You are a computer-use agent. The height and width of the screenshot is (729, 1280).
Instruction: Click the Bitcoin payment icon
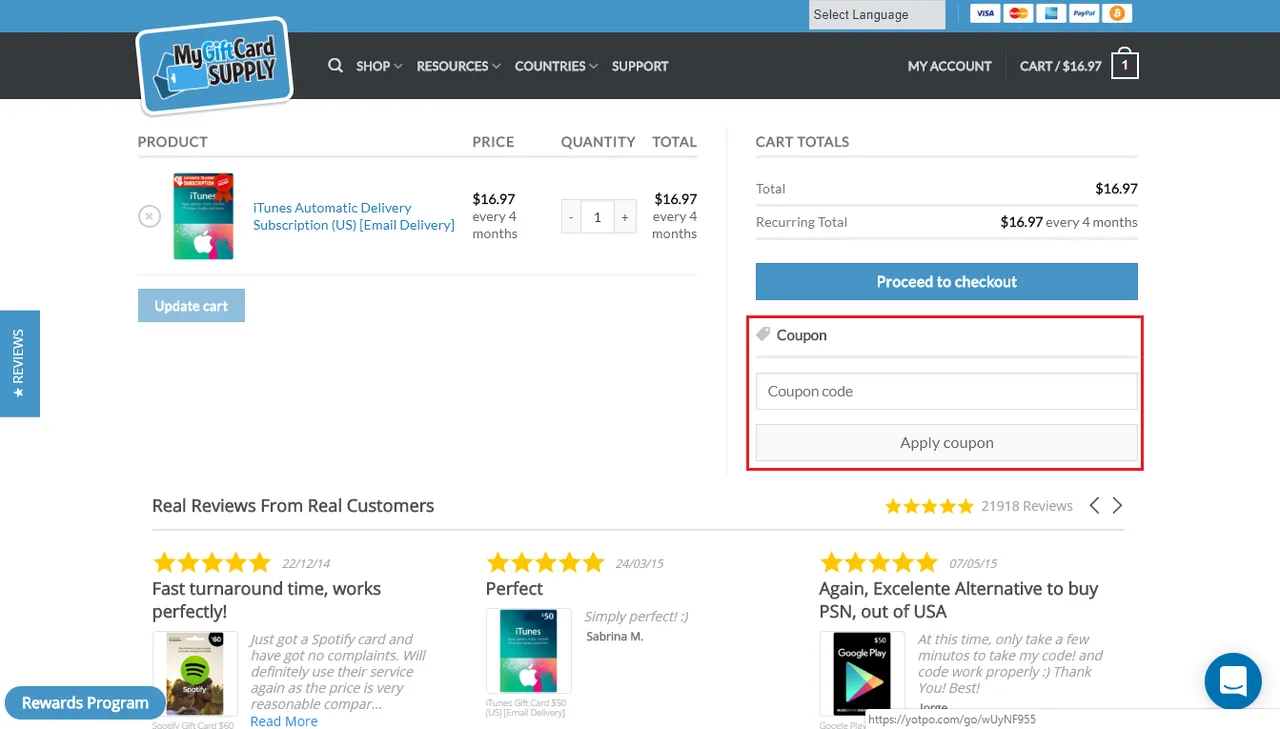point(1117,13)
